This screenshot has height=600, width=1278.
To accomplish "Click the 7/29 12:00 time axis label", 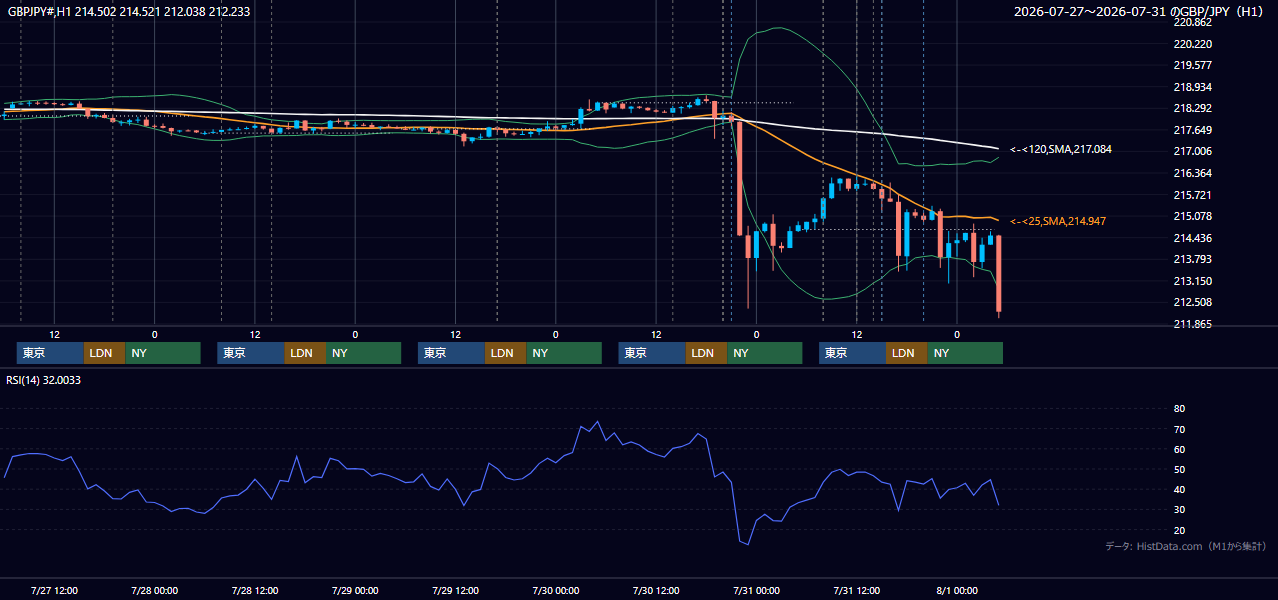I will [x=456, y=590].
